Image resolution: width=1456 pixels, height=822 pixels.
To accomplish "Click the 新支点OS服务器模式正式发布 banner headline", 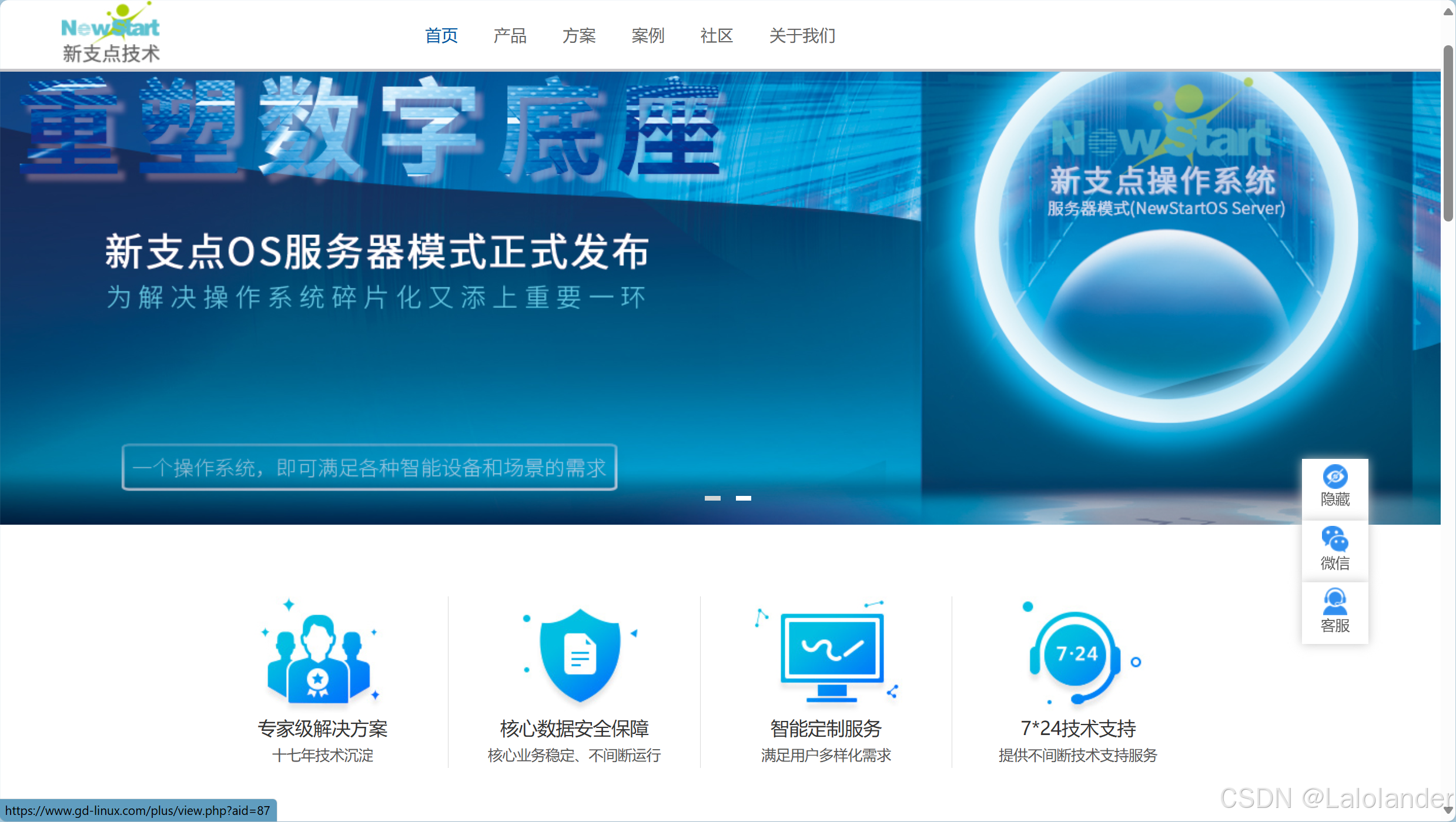I will (x=376, y=251).
